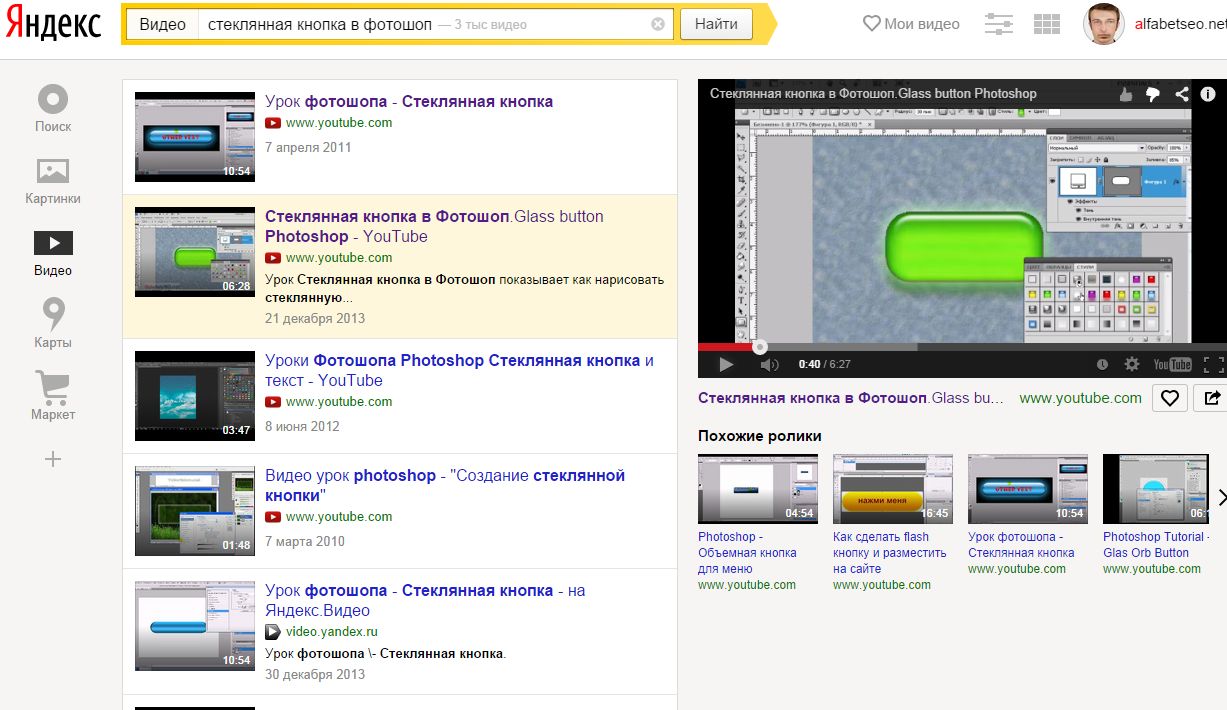Image resolution: width=1227 pixels, height=710 pixels.
Task: Select the Видео tab in sidebar
Action: point(52,252)
